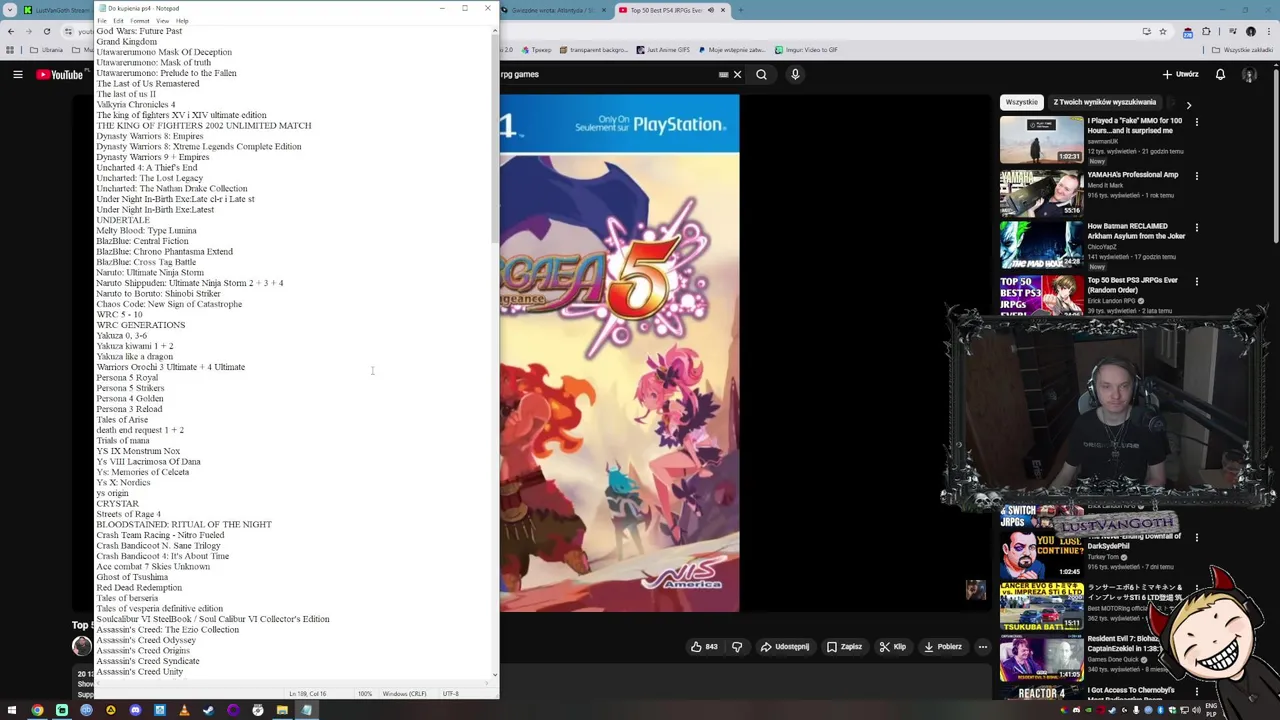Click the Utwórz create button
Viewport: 1280px width, 720px height.
click(1180, 74)
